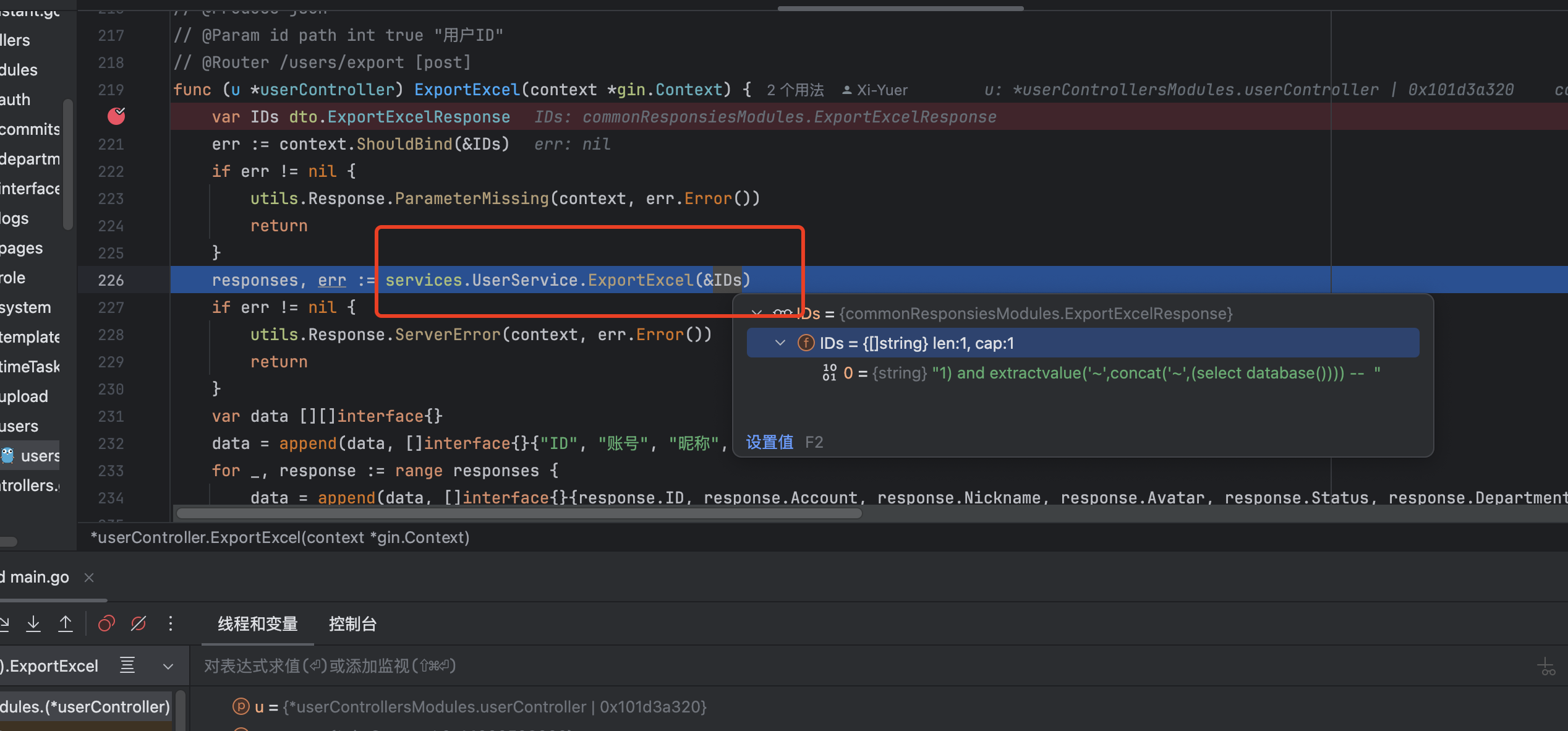This screenshot has height=731, width=1568.
Task: Collapse the top-level IDs ExportExcelResponse node
Action: [x=756, y=313]
